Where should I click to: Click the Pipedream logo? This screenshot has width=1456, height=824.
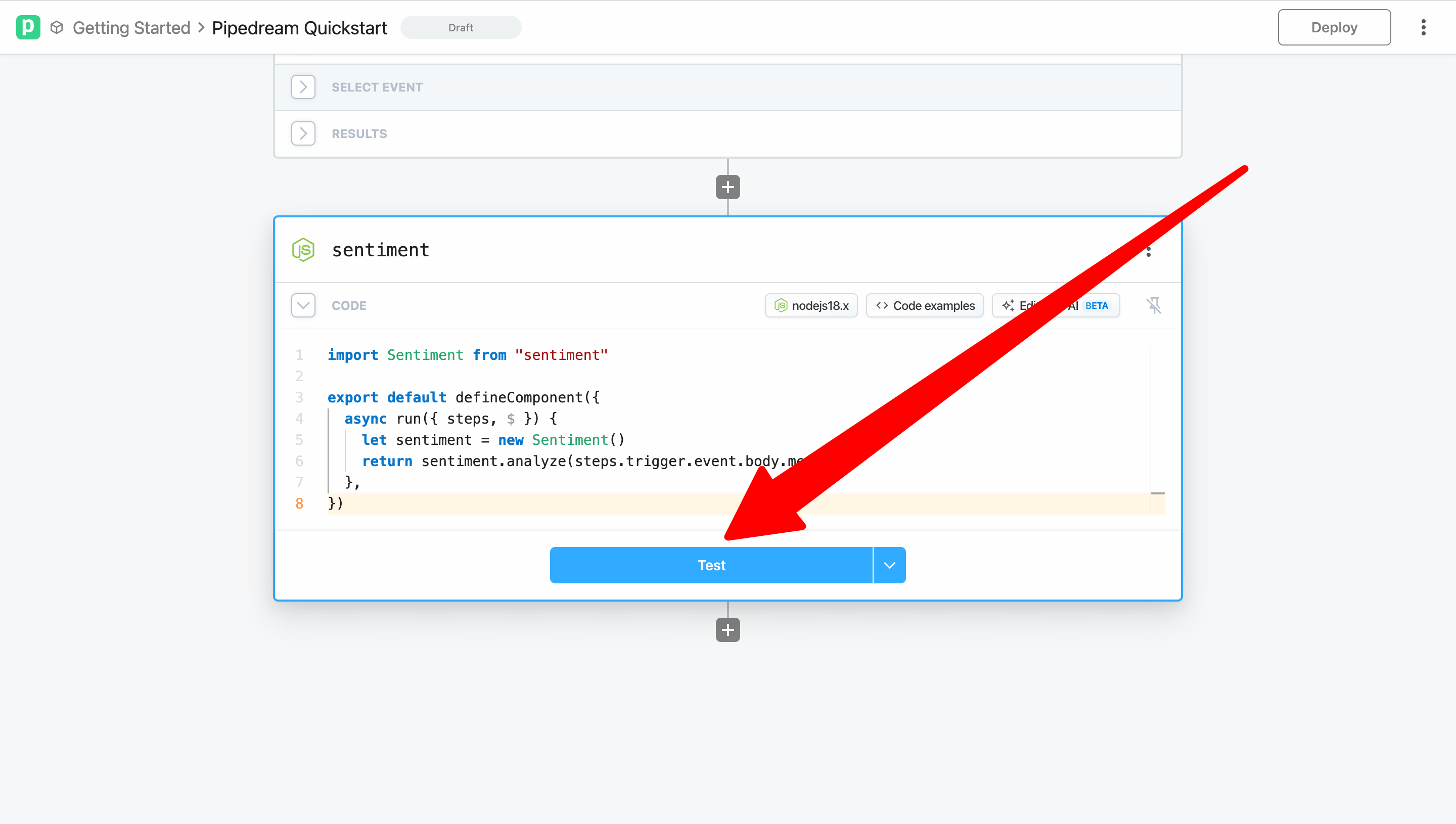pyautogui.click(x=28, y=27)
